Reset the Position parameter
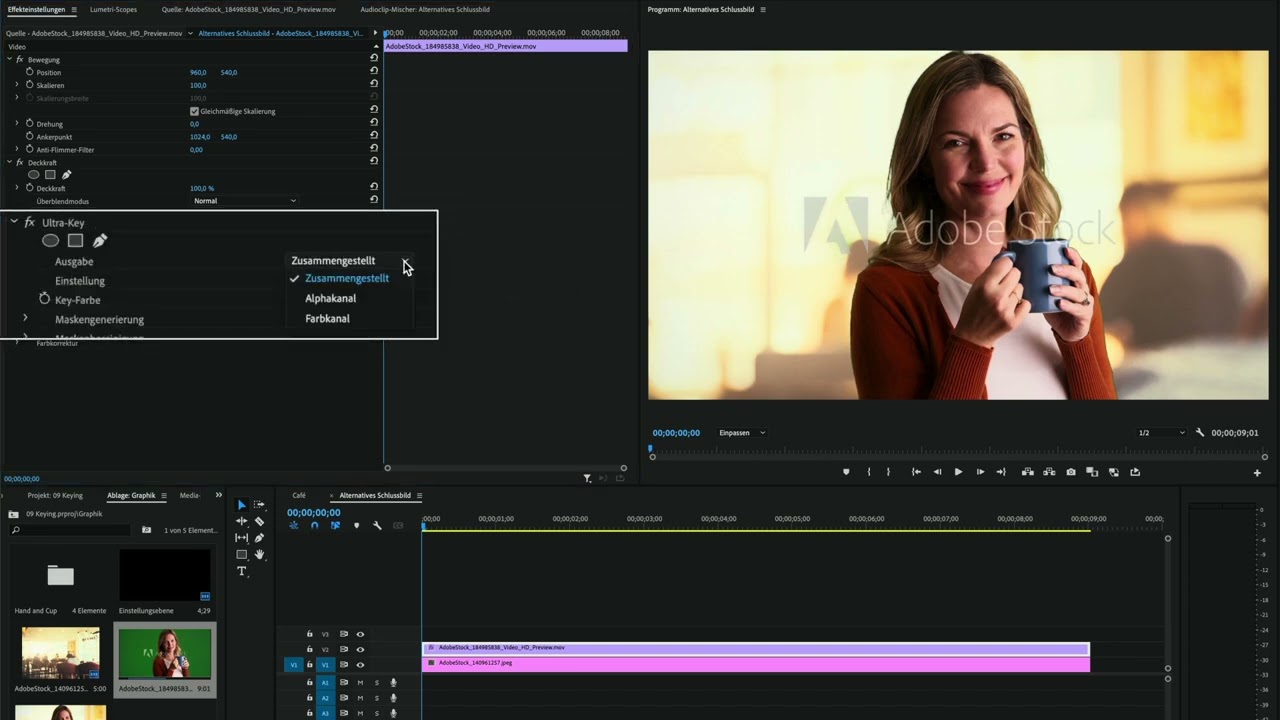 click(x=374, y=72)
